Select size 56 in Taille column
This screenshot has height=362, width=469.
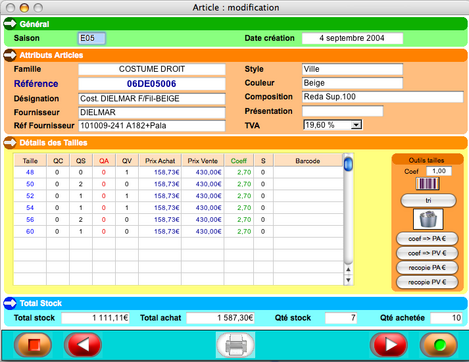click(30, 220)
